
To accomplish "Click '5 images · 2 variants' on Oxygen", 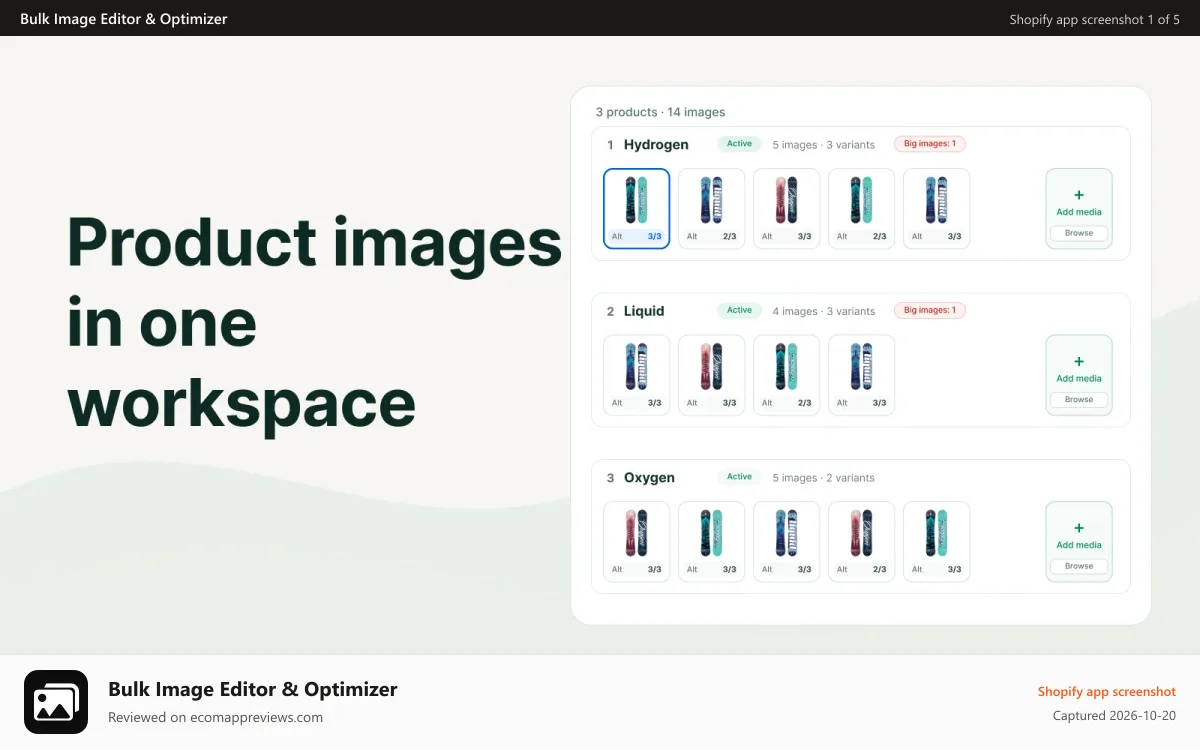I will (823, 478).
